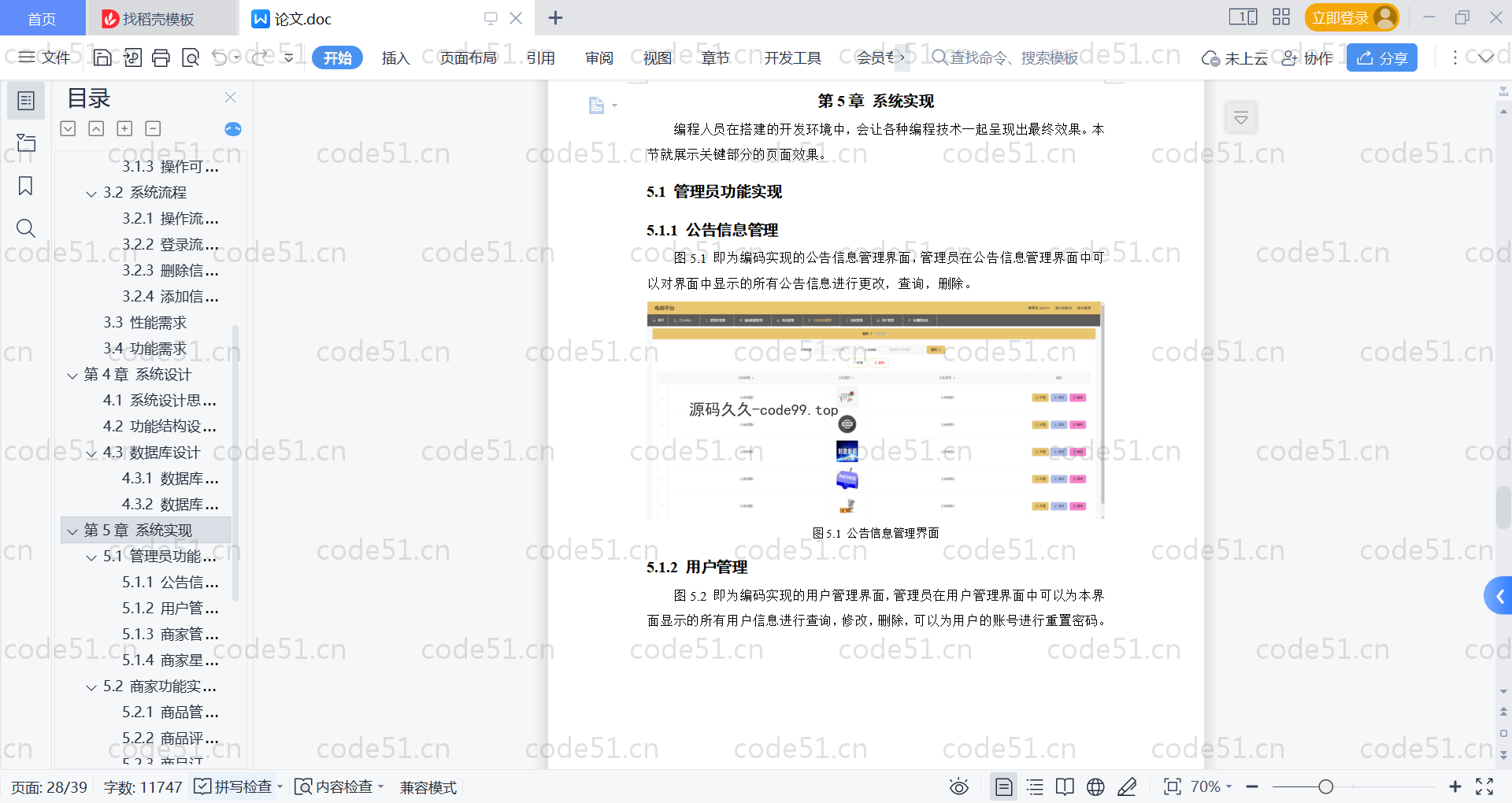Click the document vertical scrollbar thumb
Image resolution: width=1512 pixels, height=803 pixels.
point(1503,508)
